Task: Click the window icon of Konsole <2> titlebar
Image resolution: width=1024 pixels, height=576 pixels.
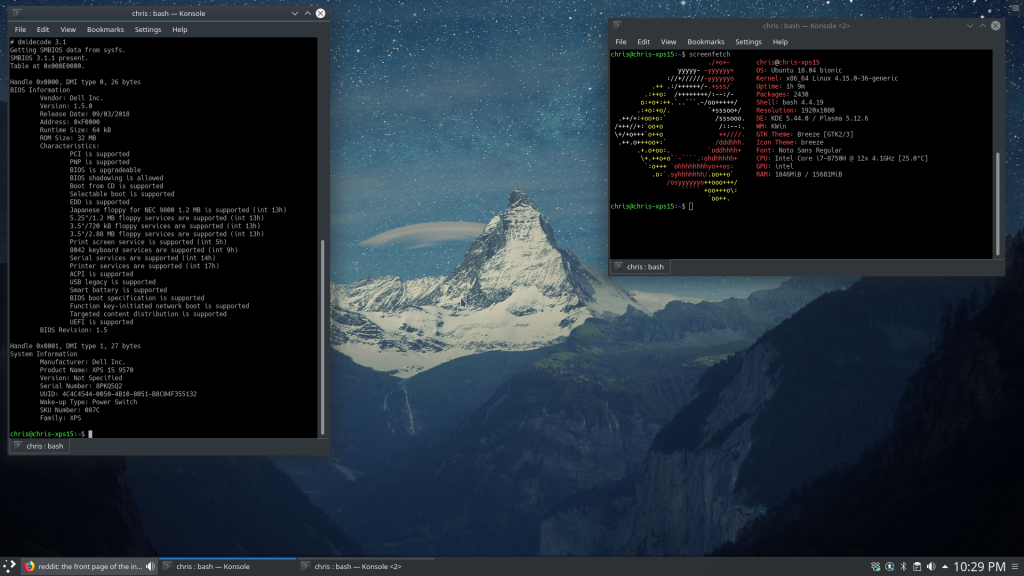Action: [617, 25]
